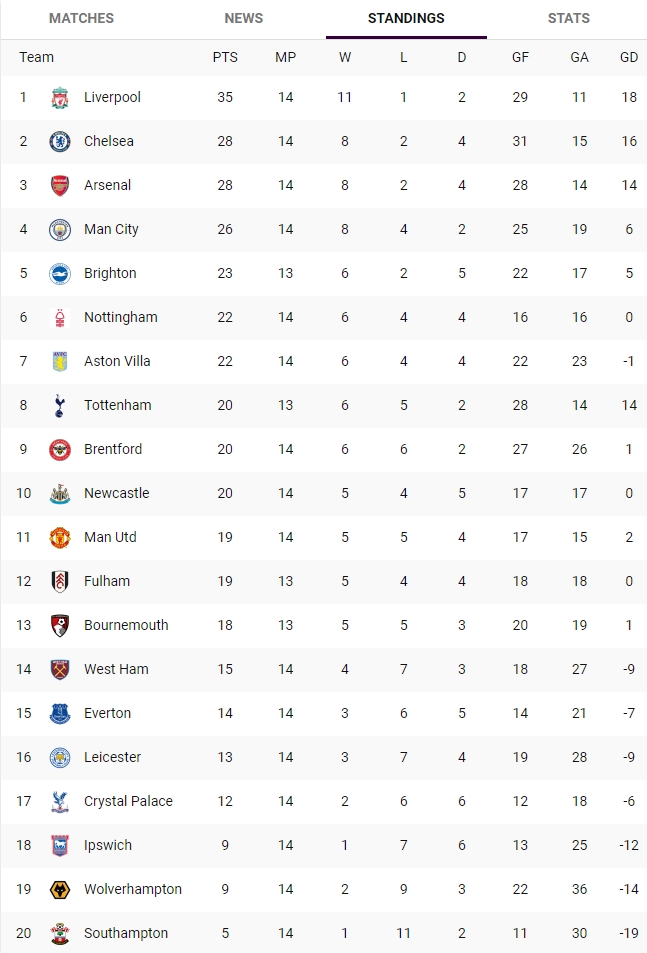Click the GD column header
Viewport: 647px width, 953px height.
(629, 57)
